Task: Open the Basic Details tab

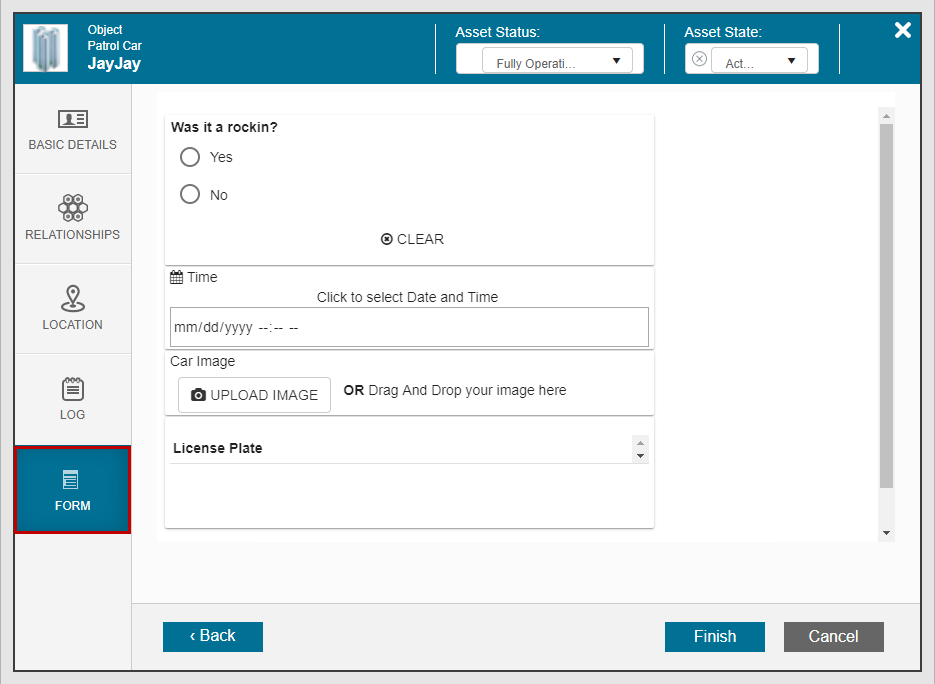Action: tap(72, 130)
